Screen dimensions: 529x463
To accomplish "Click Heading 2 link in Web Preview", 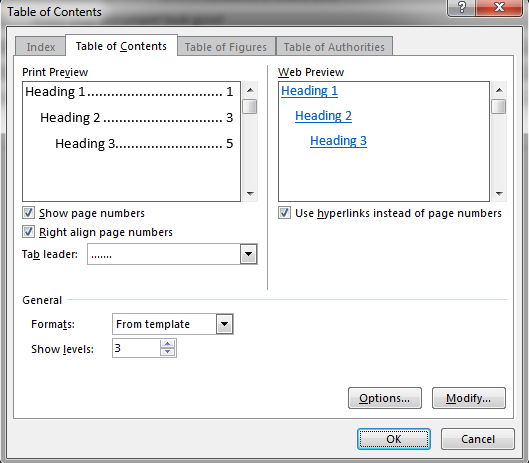I will (323, 116).
